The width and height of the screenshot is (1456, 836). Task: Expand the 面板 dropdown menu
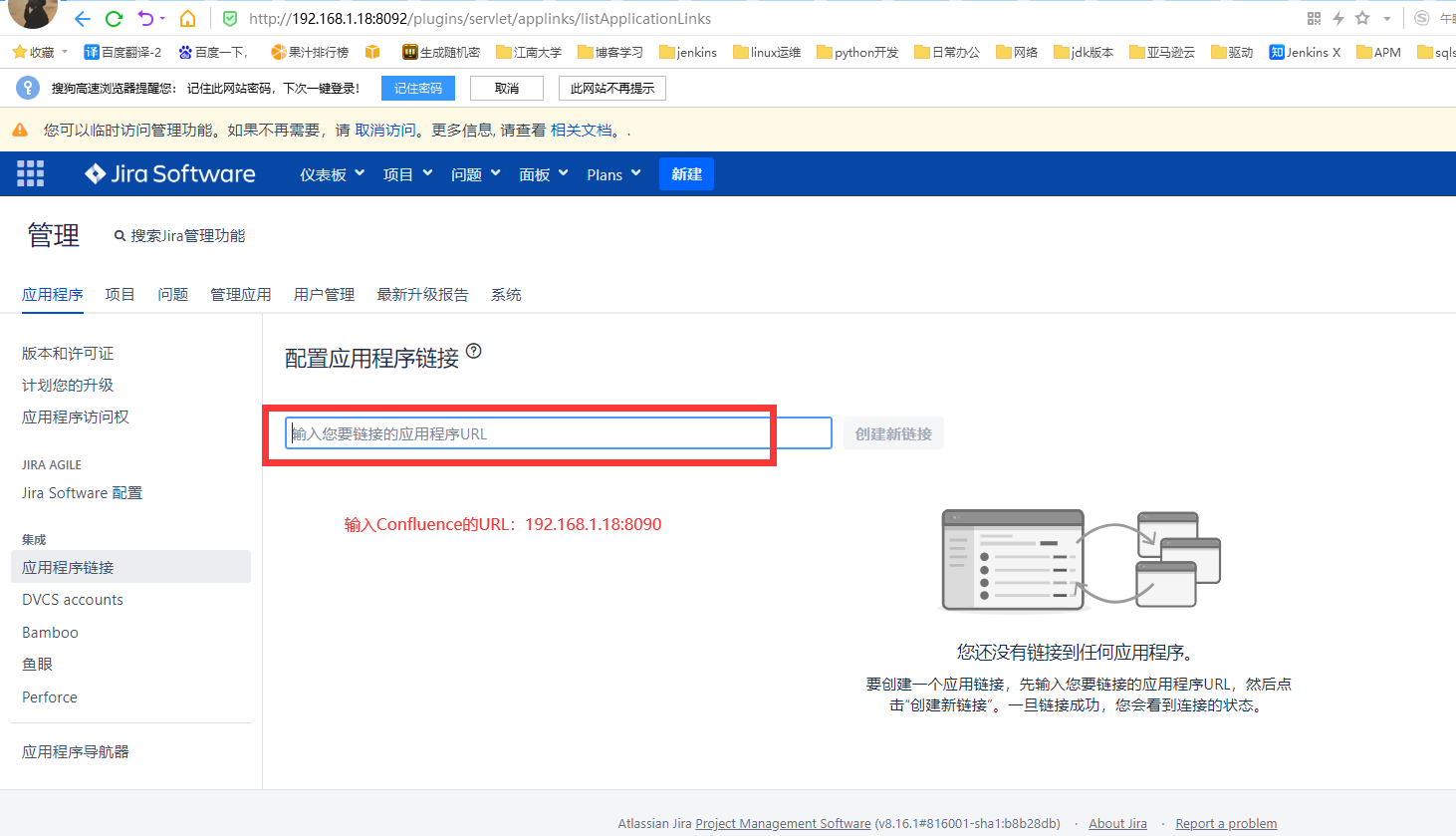[544, 174]
